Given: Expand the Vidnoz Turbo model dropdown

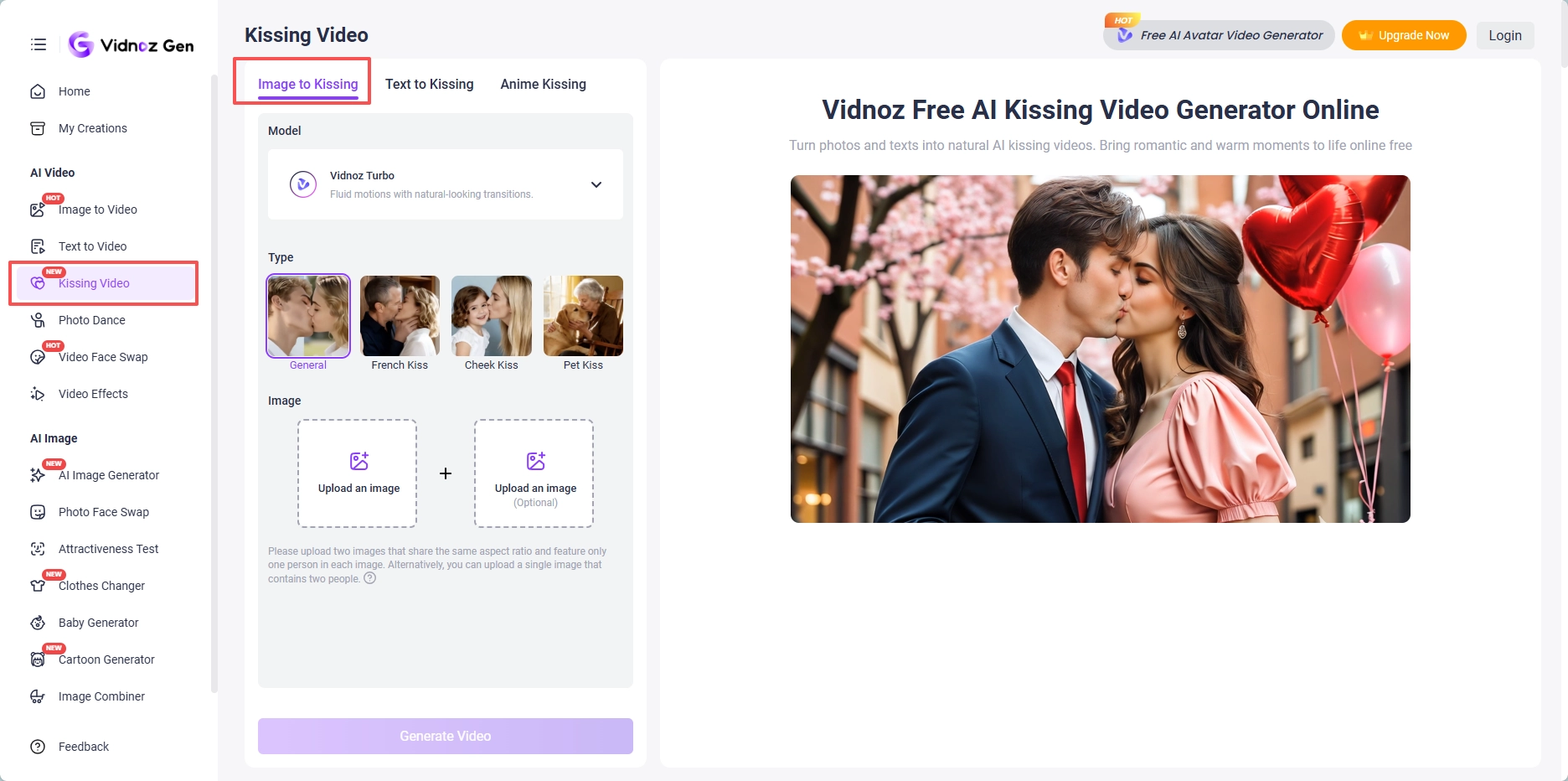Looking at the screenshot, I should (x=596, y=184).
